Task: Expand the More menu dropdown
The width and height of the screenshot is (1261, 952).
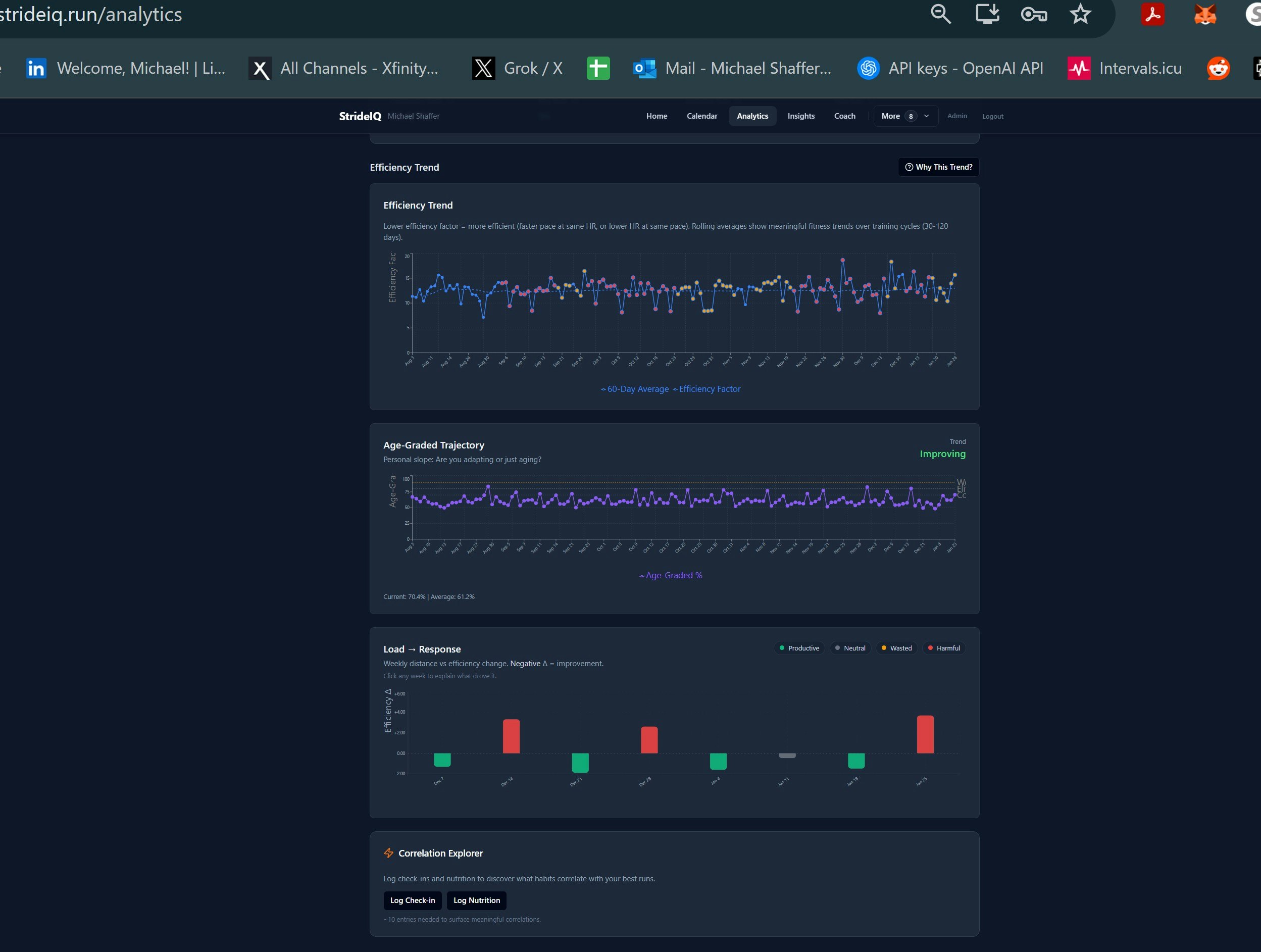Action: [890, 116]
